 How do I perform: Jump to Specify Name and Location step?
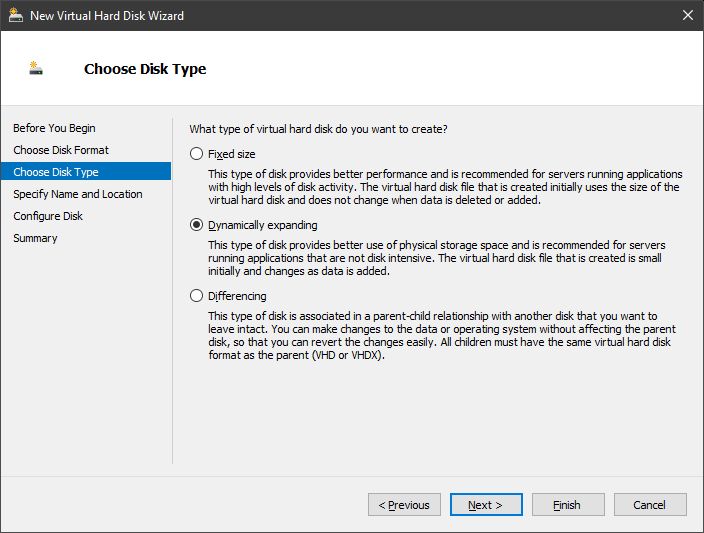point(78,194)
